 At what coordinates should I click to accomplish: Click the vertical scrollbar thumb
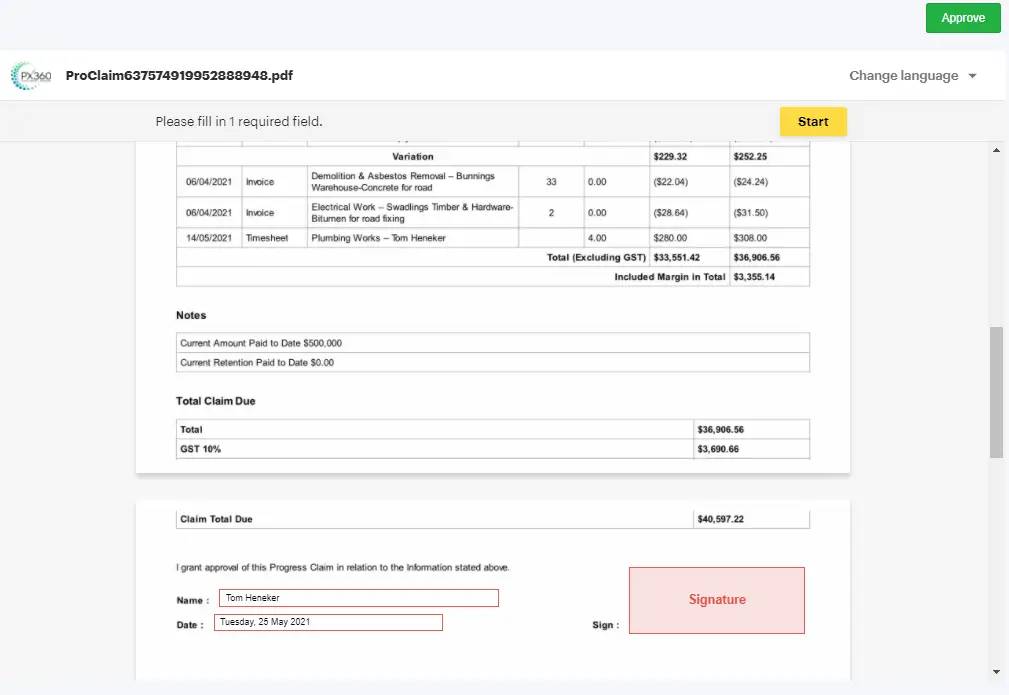996,390
